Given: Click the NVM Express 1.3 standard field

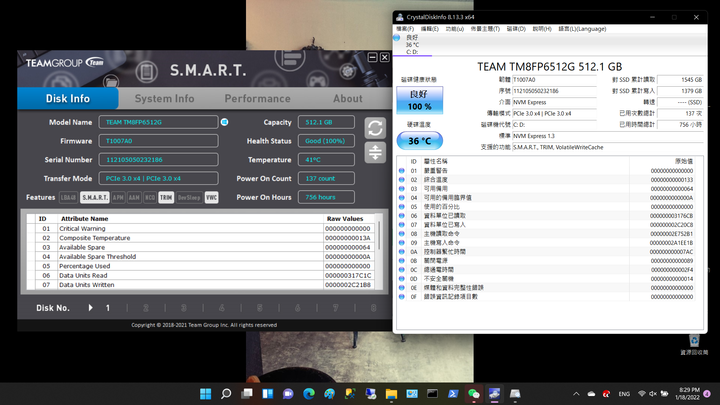Looking at the screenshot, I should tap(607, 136).
